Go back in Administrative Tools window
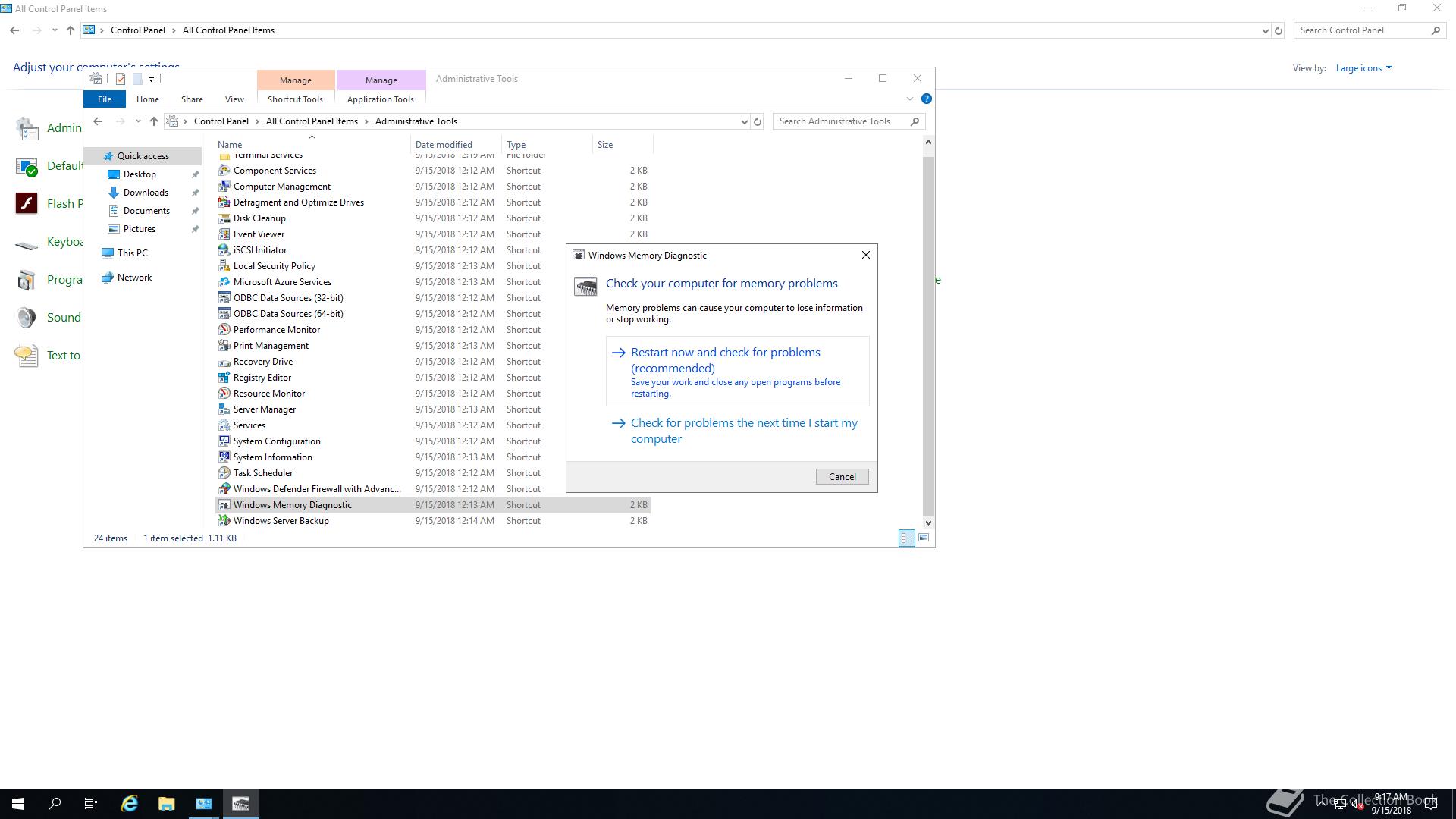 98,121
